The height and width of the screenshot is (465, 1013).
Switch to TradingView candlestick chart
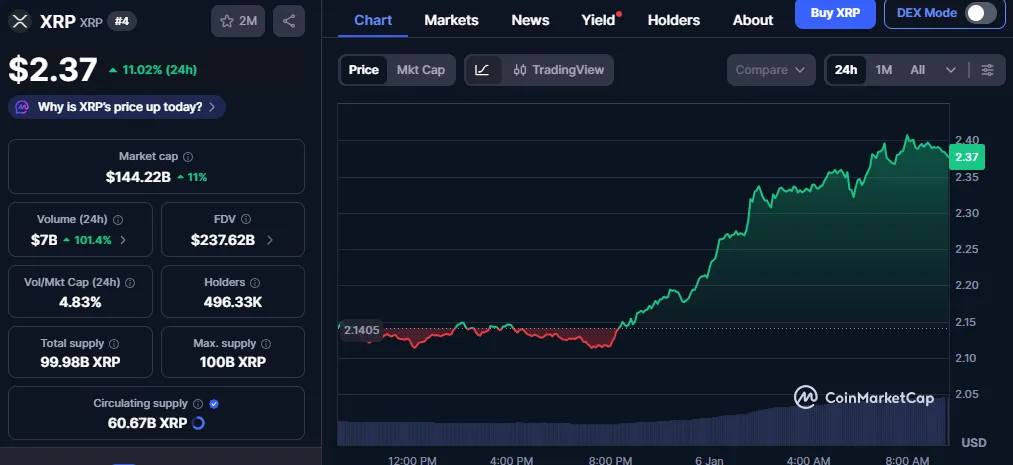558,70
